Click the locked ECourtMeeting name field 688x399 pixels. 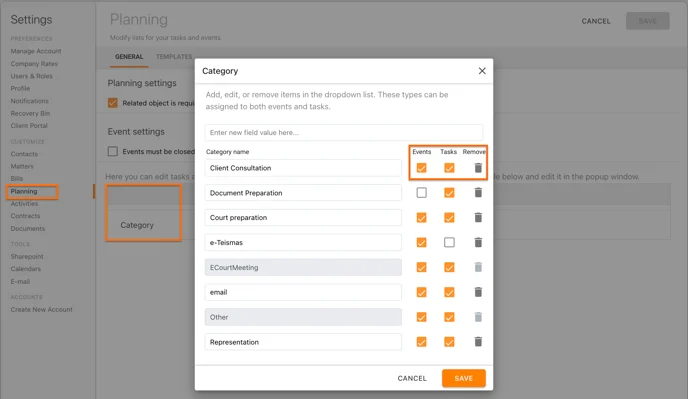pos(303,267)
